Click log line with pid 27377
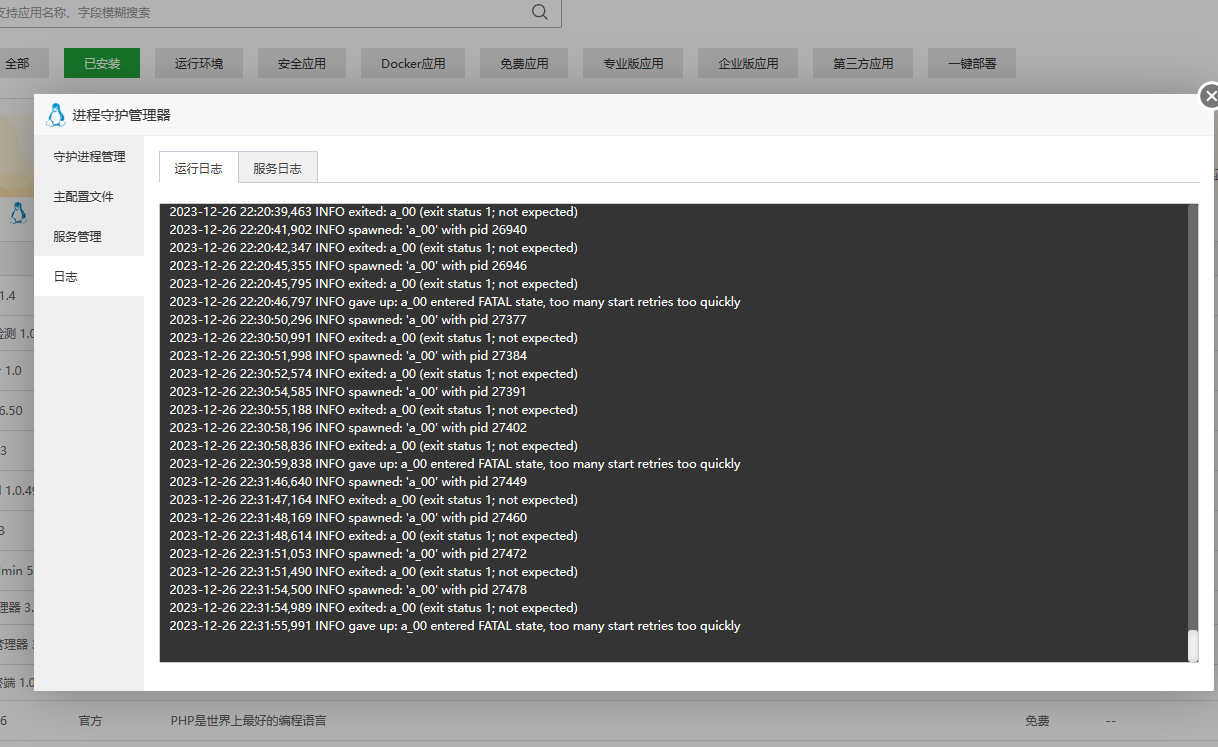The image size is (1218, 747). click(x=348, y=320)
